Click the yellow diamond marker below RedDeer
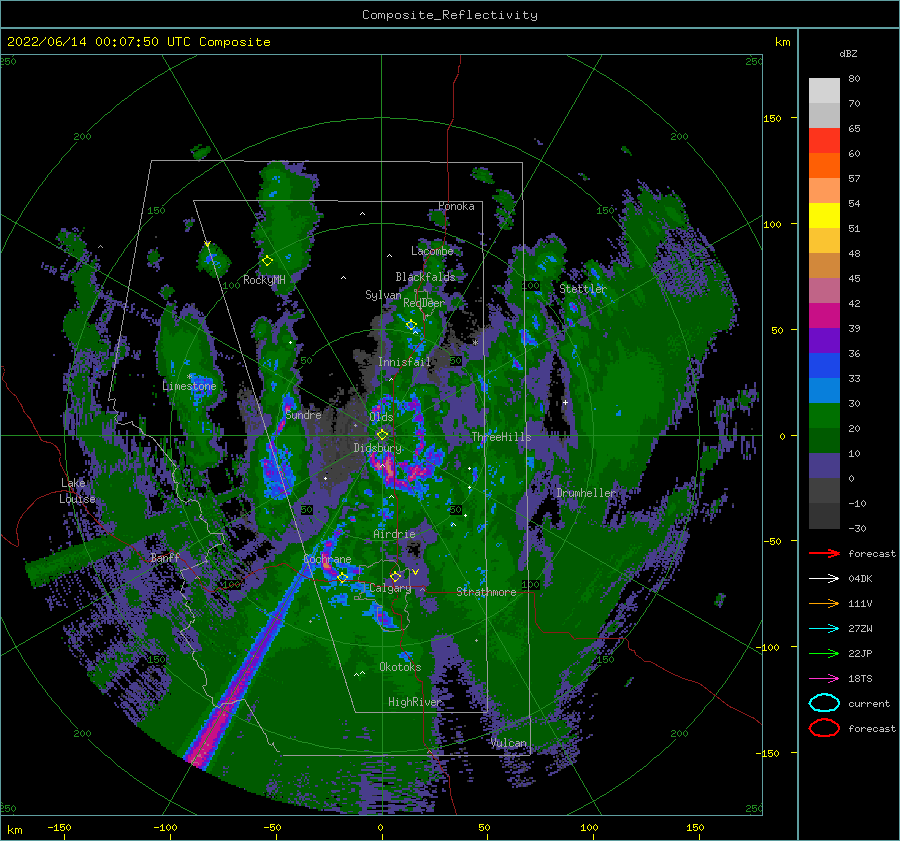This screenshot has width=900, height=841. [x=411, y=325]
